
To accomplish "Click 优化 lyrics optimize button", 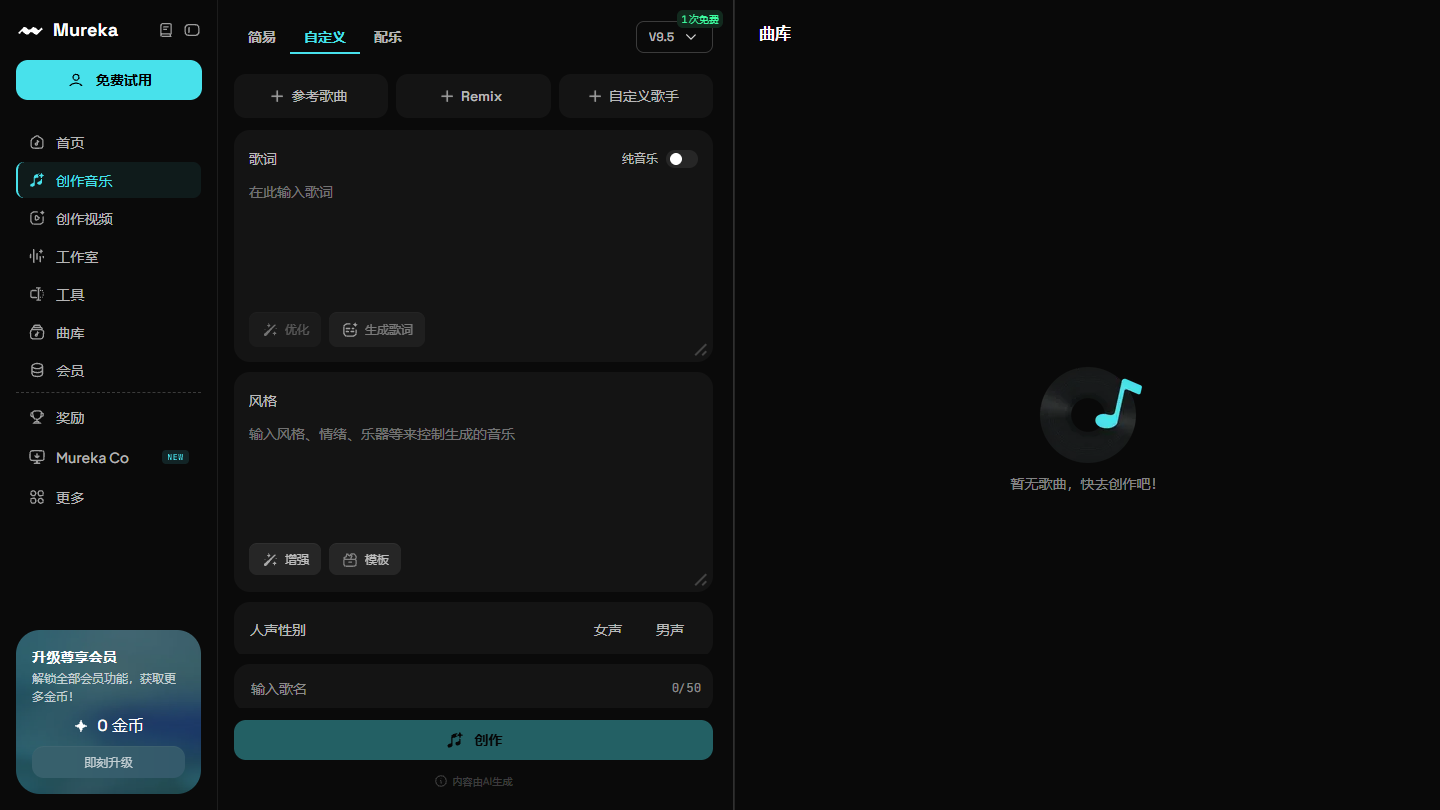I will tap(285, 330).
